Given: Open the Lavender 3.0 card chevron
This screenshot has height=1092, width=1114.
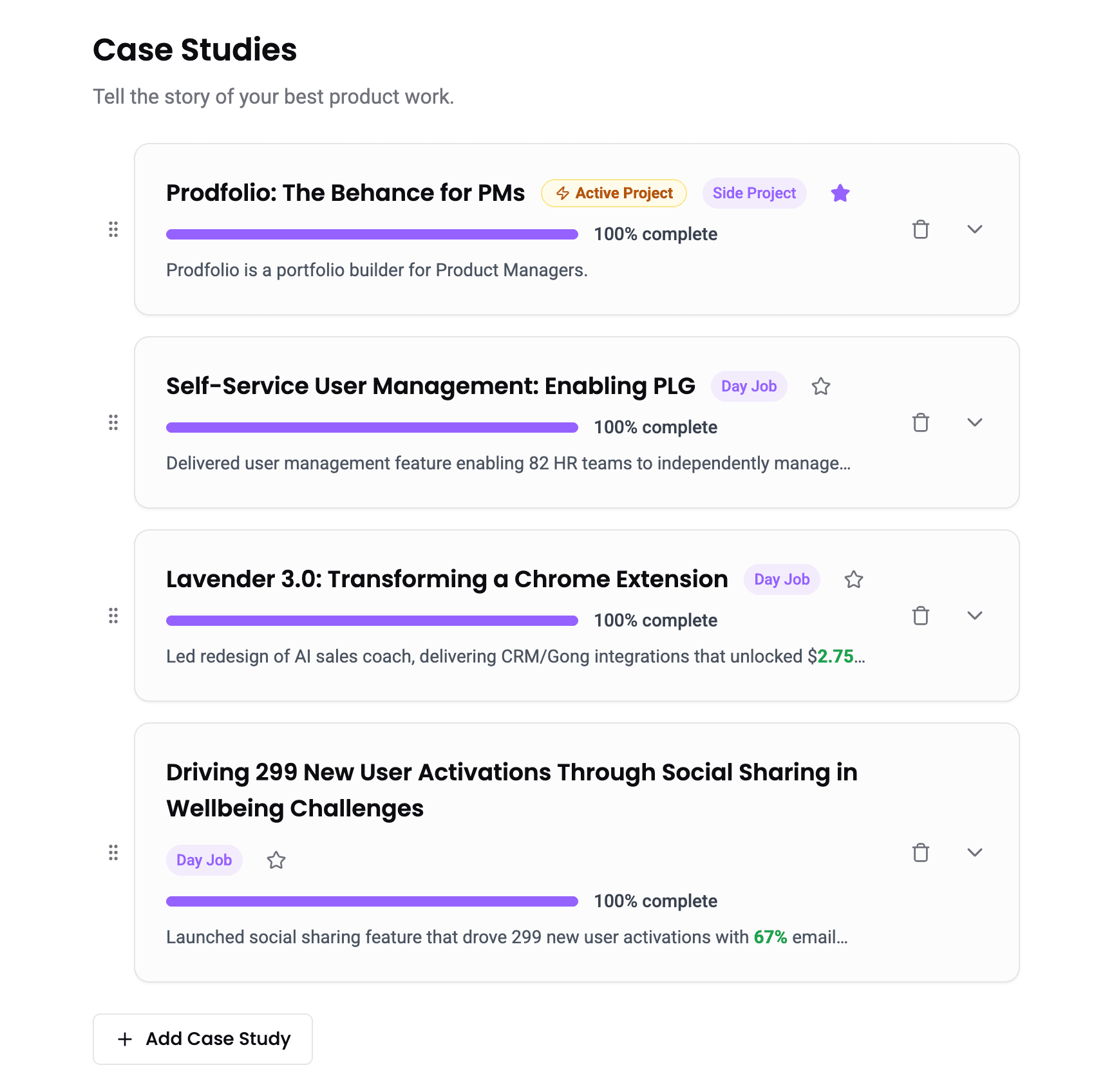Looking at the screenshot, I should [975, 616].
